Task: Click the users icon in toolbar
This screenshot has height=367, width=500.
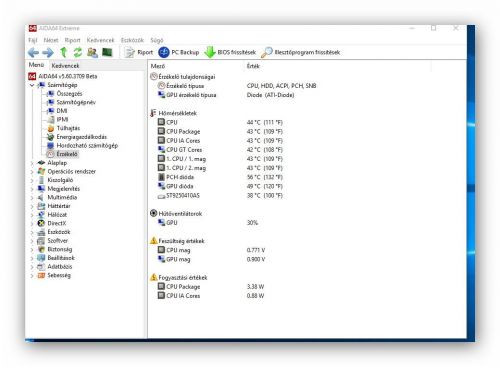Action: click(92, 52)
